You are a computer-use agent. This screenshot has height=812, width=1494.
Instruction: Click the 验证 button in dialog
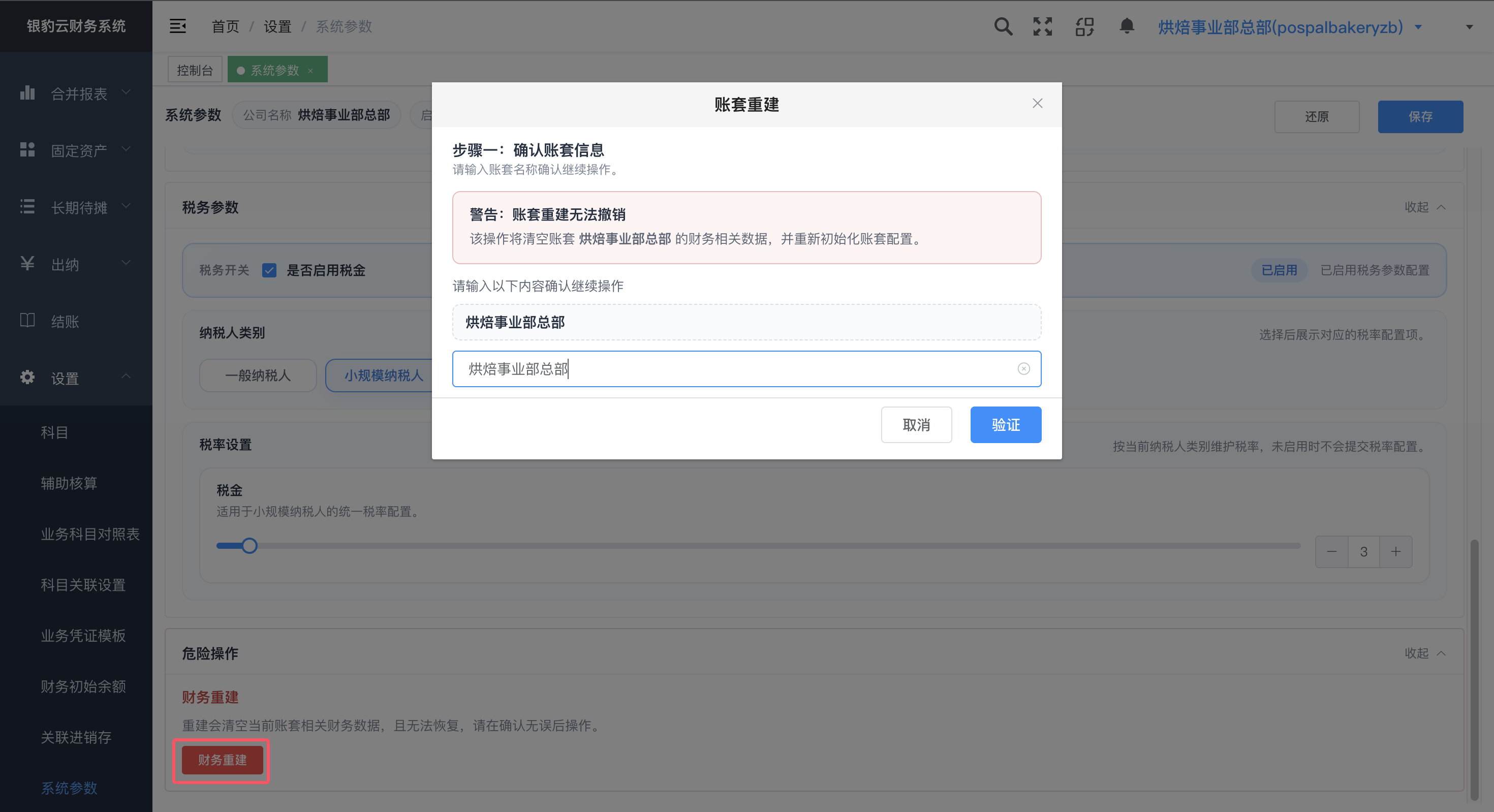(1006, 425)
